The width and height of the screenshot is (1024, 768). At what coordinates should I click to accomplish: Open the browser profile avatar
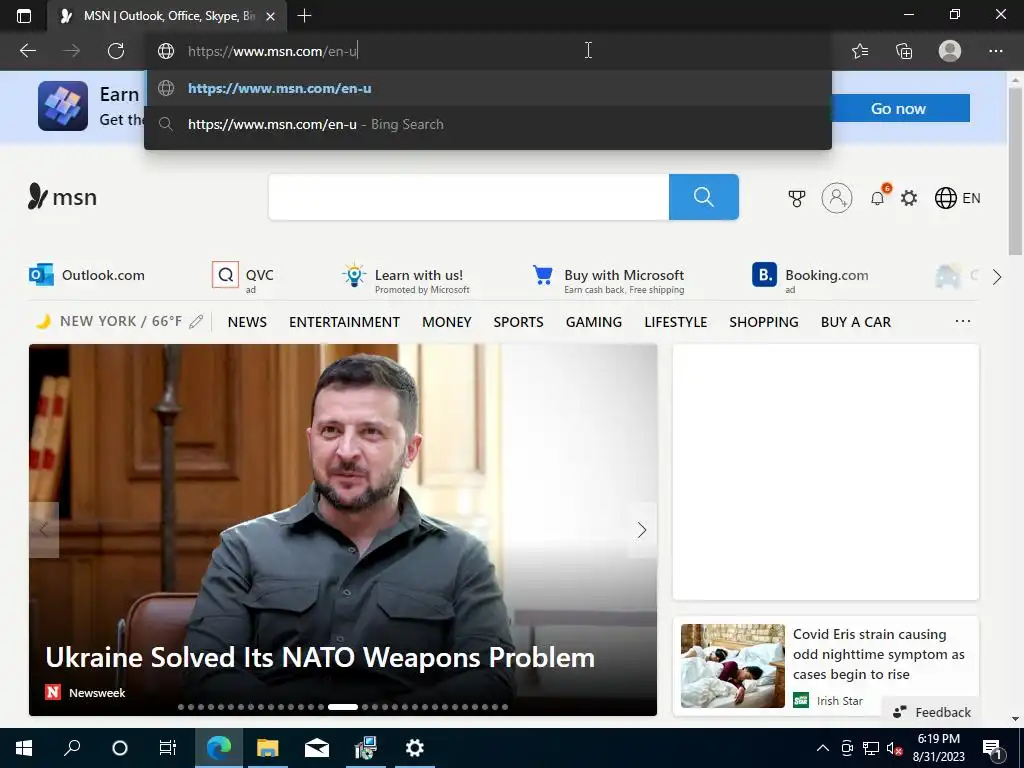[950, 51]
